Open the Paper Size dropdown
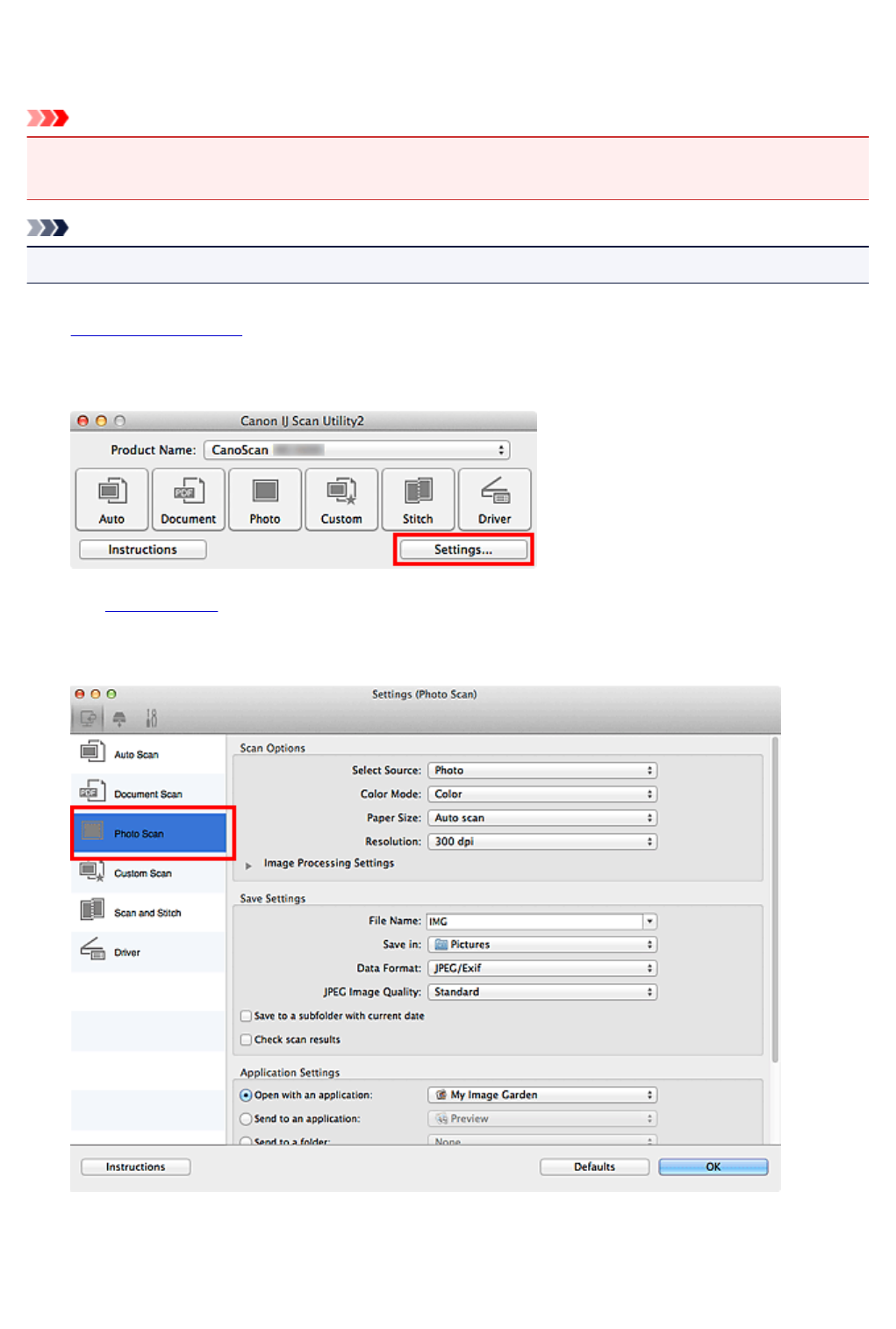 pyautogui.click(x=542, y=817)
